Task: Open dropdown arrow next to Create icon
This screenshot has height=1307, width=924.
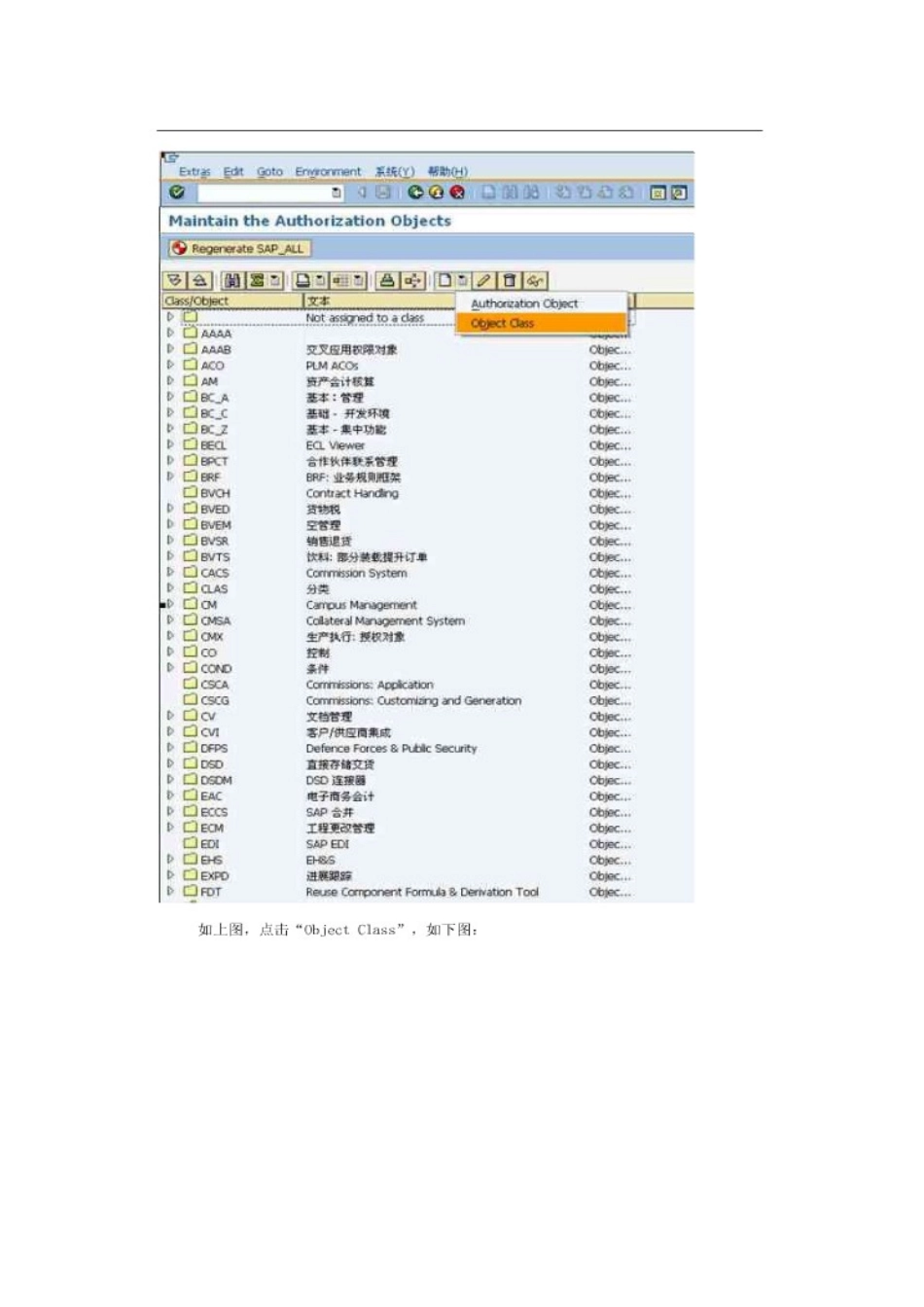Action: [x=463, y=280]
